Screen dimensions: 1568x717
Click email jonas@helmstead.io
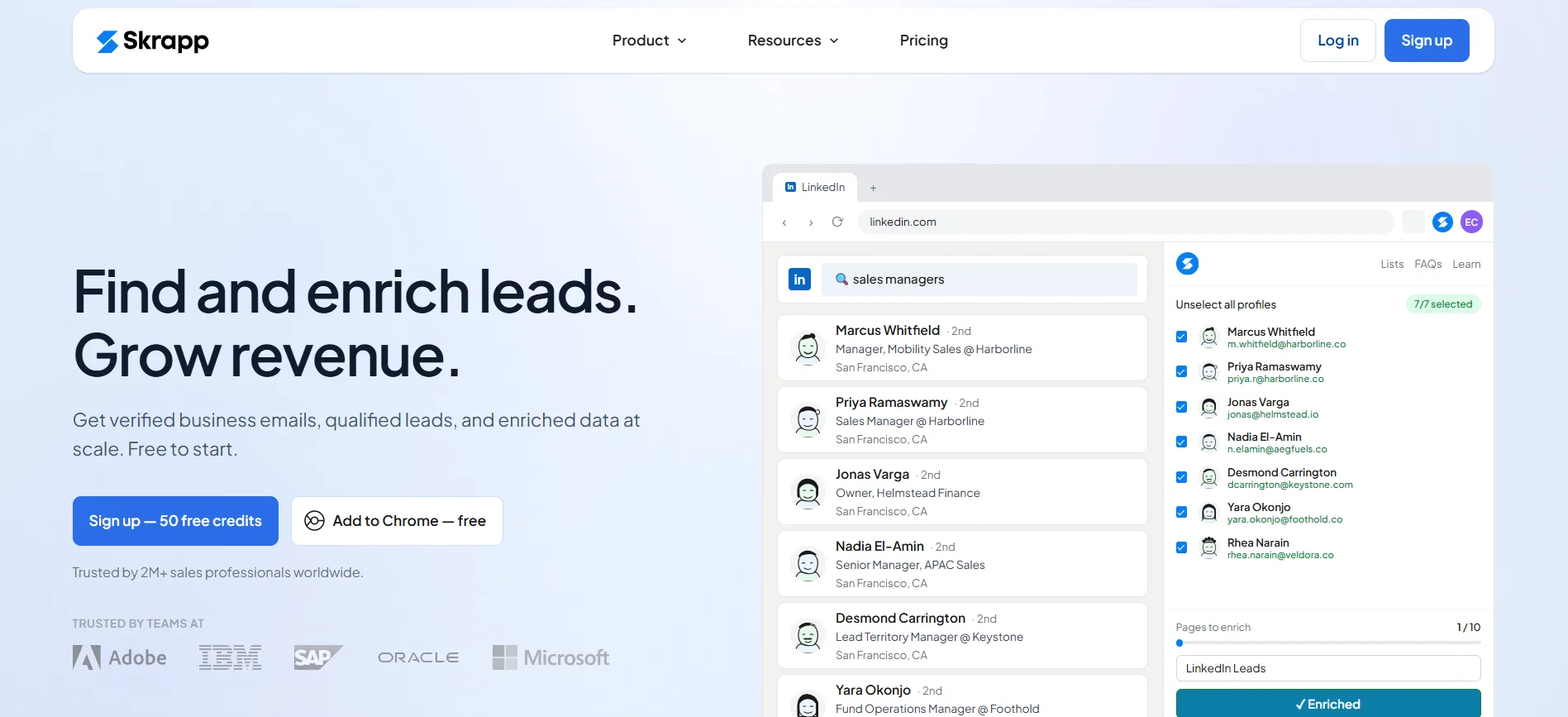pos(1273,414)
